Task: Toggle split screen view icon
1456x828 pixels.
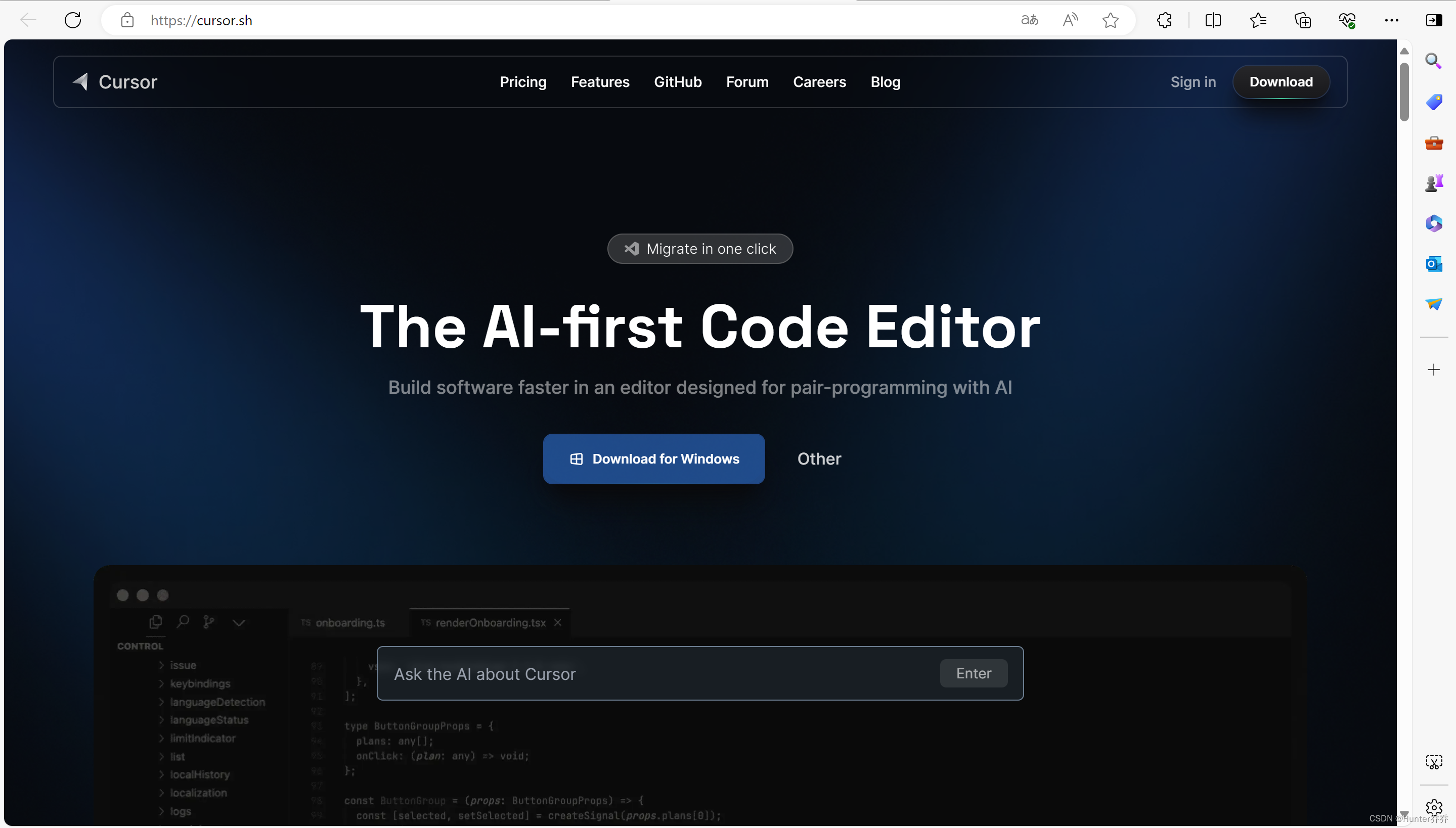Action: click(x=1212, y=20)
